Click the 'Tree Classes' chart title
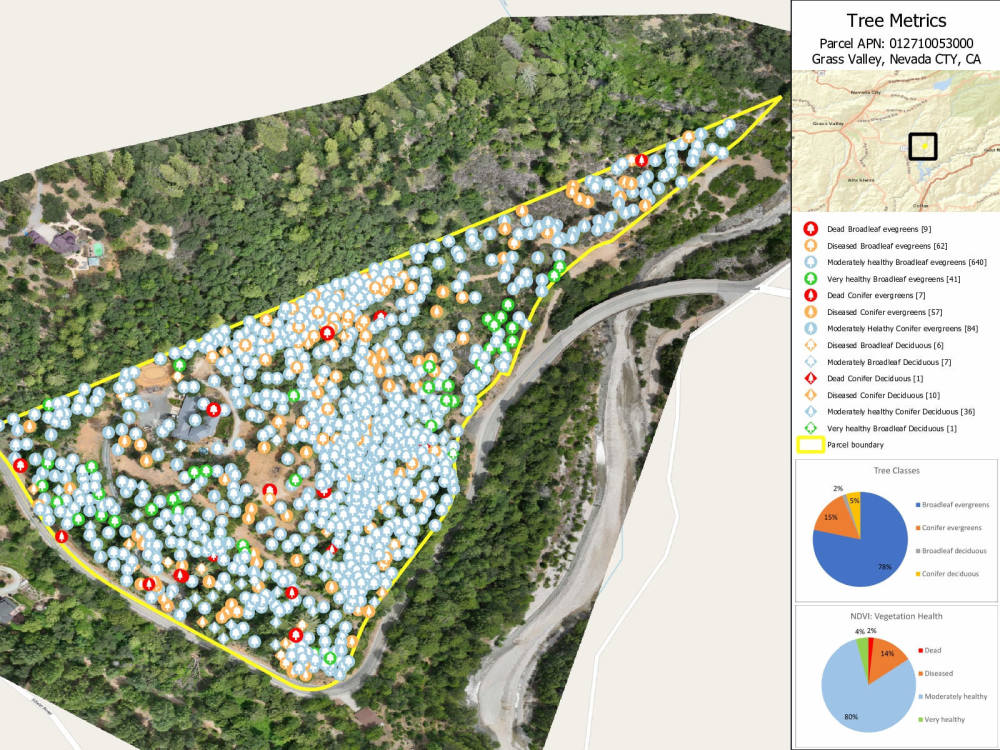This screenshot has width=1000, height=750. [896, 471]
